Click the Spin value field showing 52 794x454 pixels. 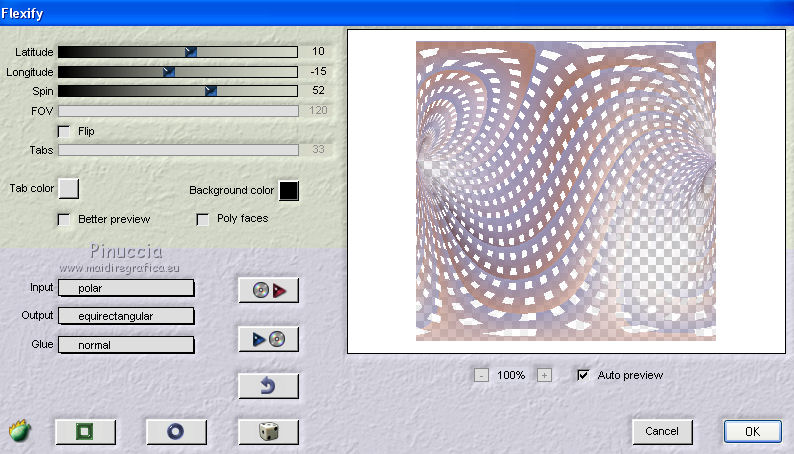pyautogui.click(x=318, y=90)
